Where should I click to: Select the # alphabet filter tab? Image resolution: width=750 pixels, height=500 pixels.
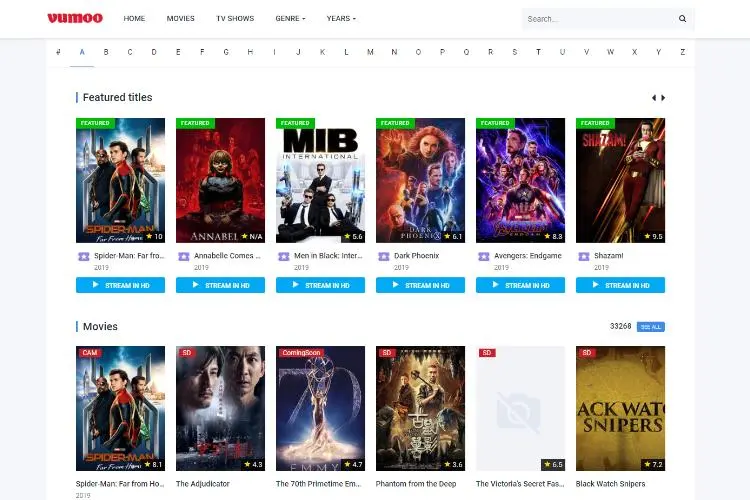[58, 52]
